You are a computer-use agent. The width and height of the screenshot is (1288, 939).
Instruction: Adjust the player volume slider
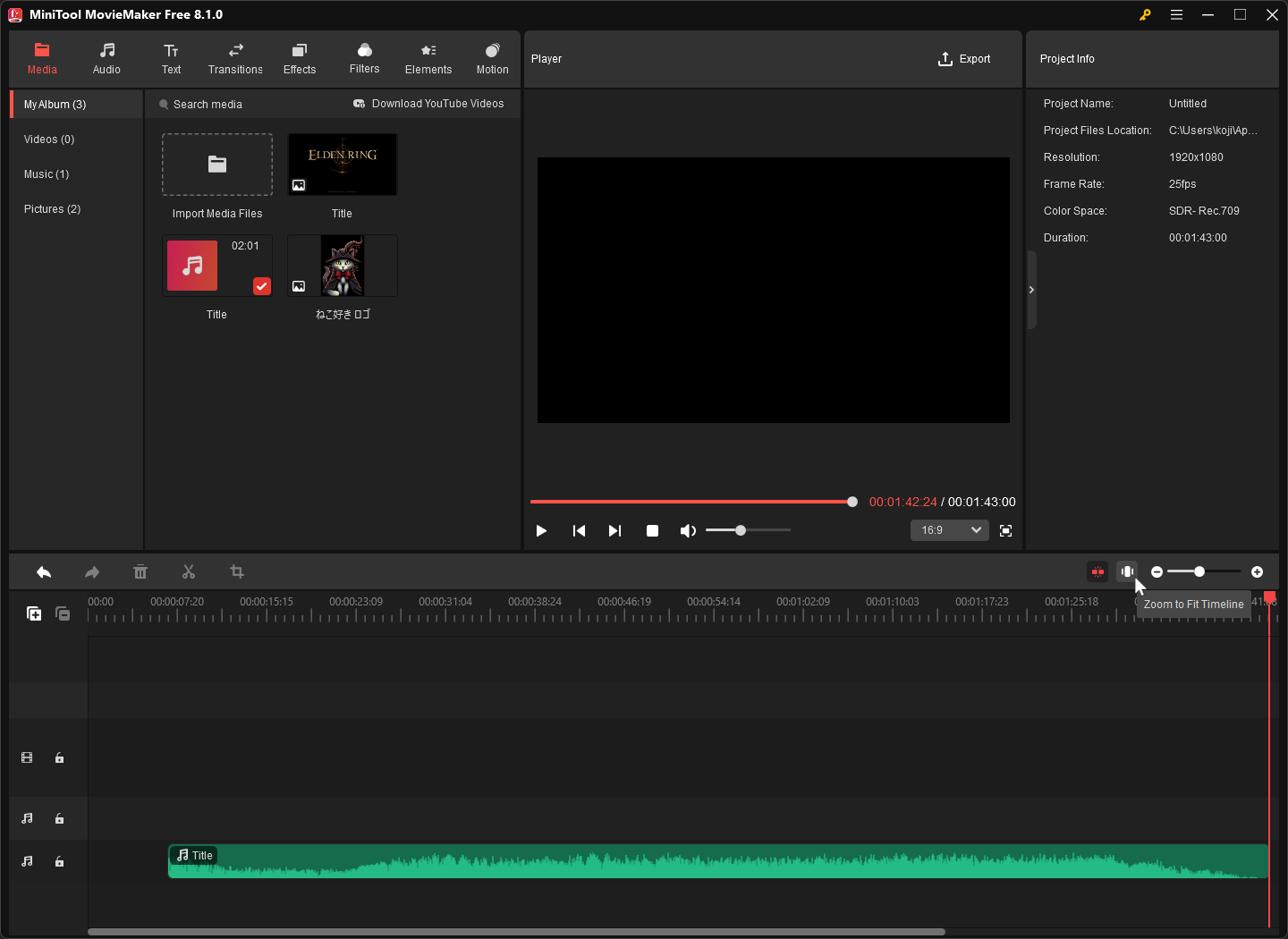[x=748, y=530]
